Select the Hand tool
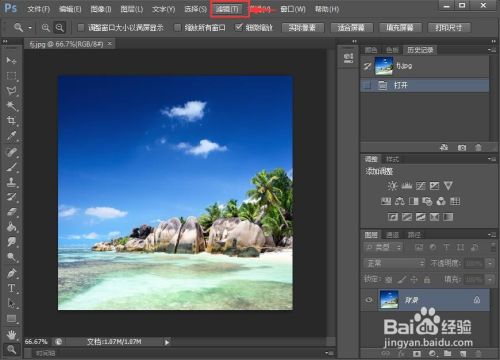Viewport: 500px width, 360px height. click(x=11, y=334)
